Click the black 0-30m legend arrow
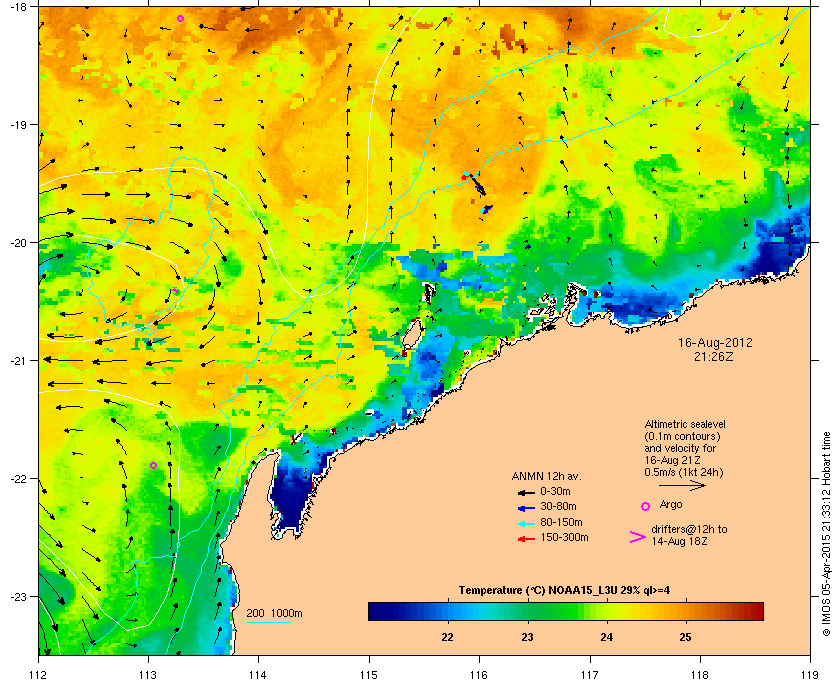This screenshot has height=680, width=840. [x=526, y=492]
